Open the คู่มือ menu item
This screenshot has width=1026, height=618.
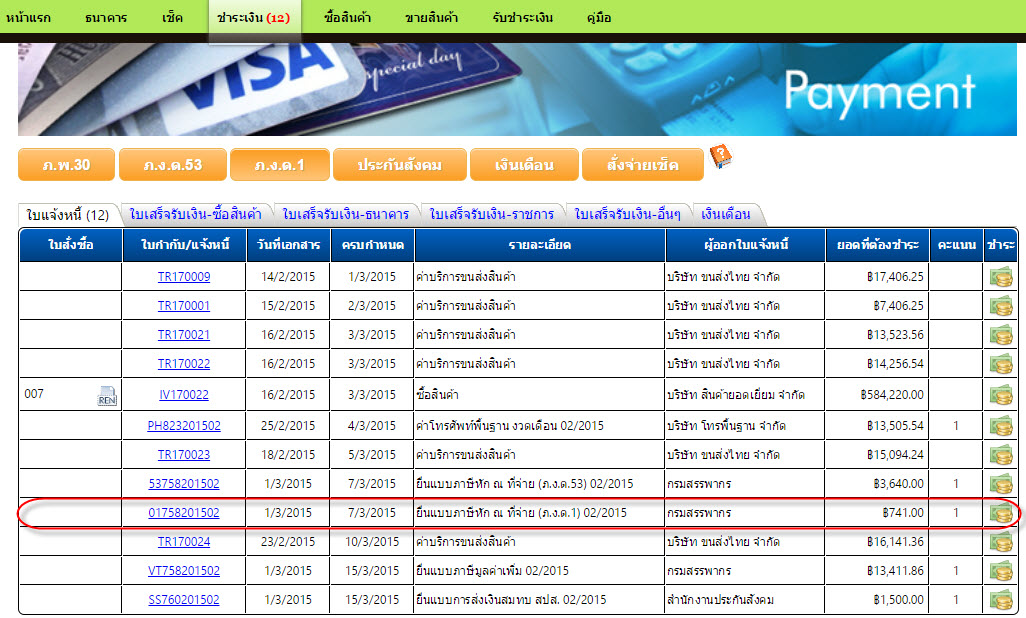[x=600, y=18]
